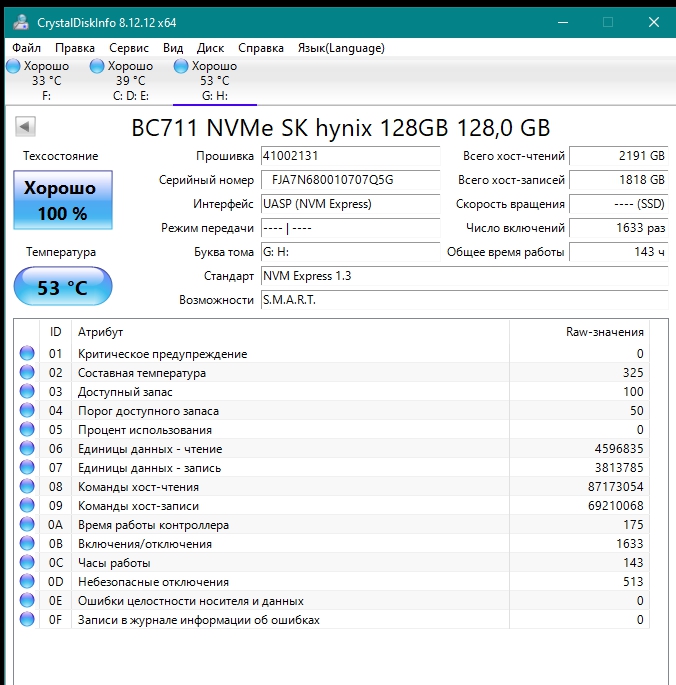Open the Сервис menu
Viewport: 676px width, 685px height.
129,48
